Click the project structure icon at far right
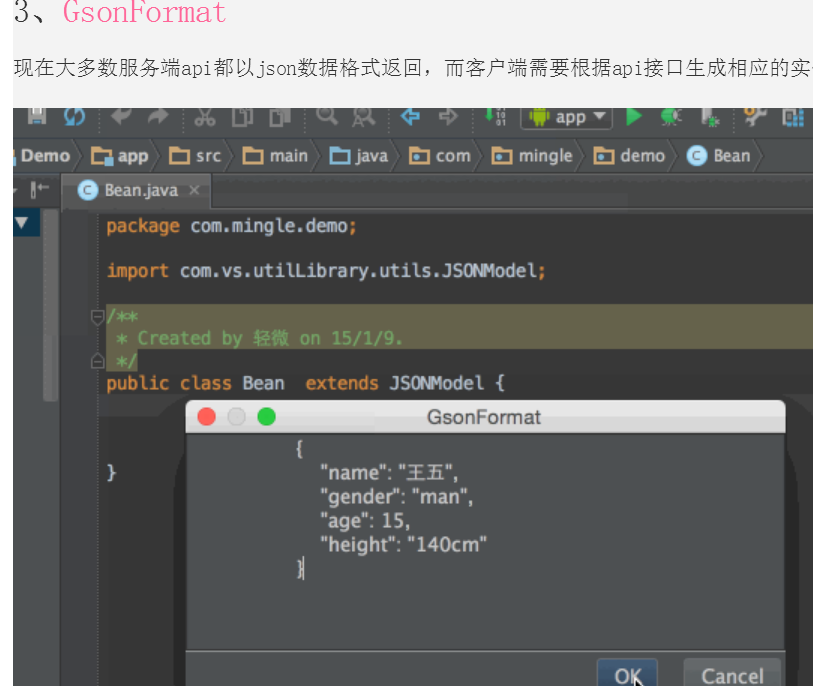The width and height of the screenshot is (813, 686). (x=793, y=117)
